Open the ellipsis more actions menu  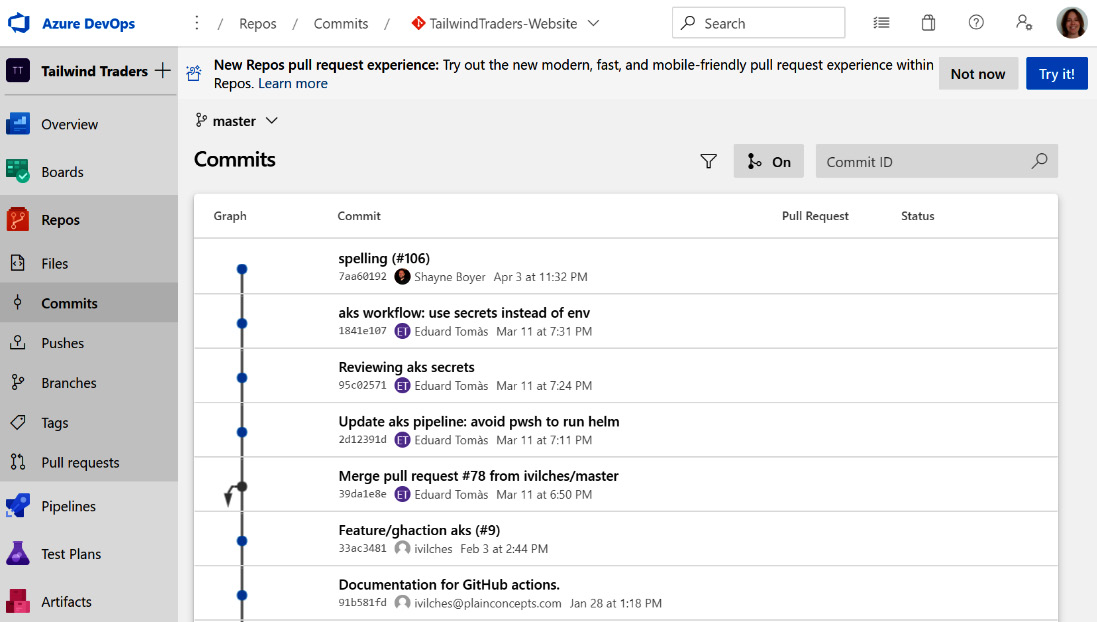pyautogui.click(x=196, y=22)
